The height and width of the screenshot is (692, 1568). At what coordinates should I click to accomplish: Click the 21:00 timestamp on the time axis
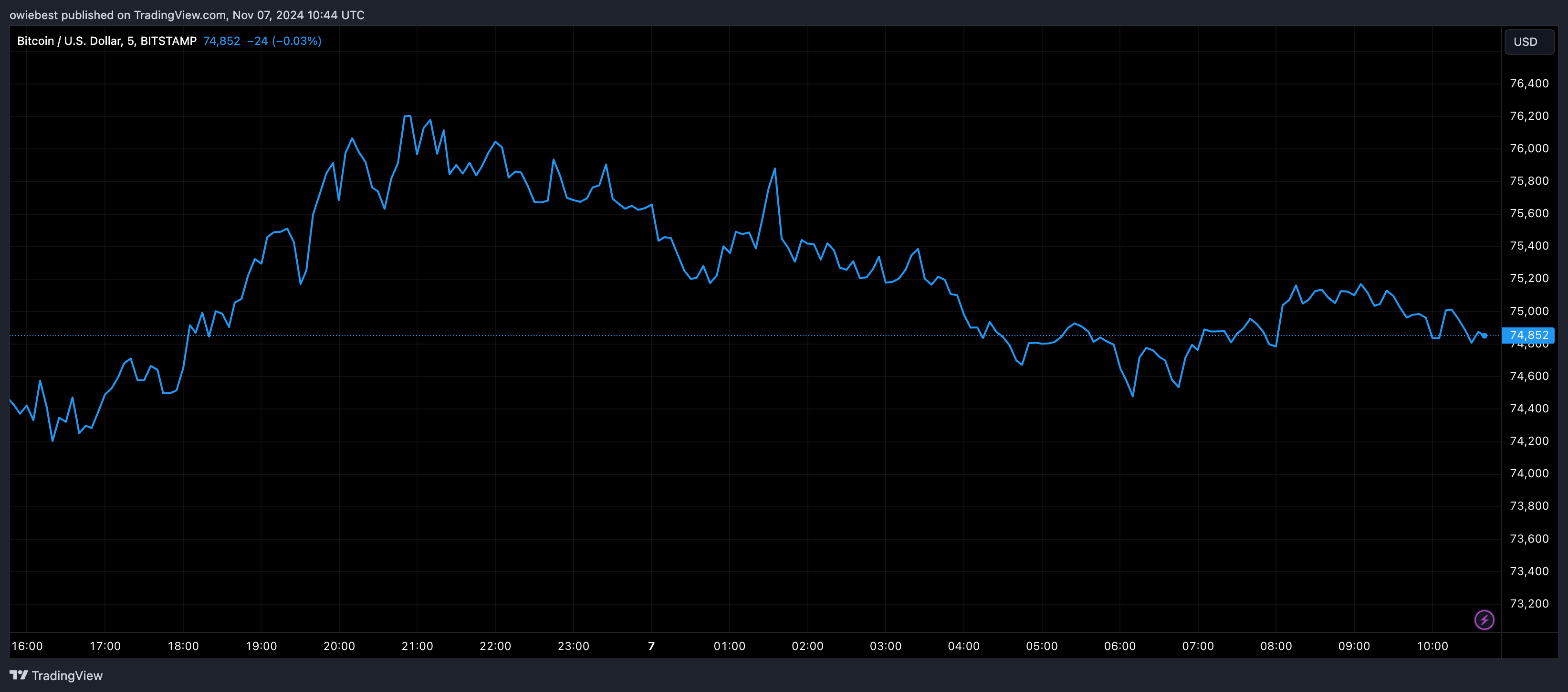(417, 646)
